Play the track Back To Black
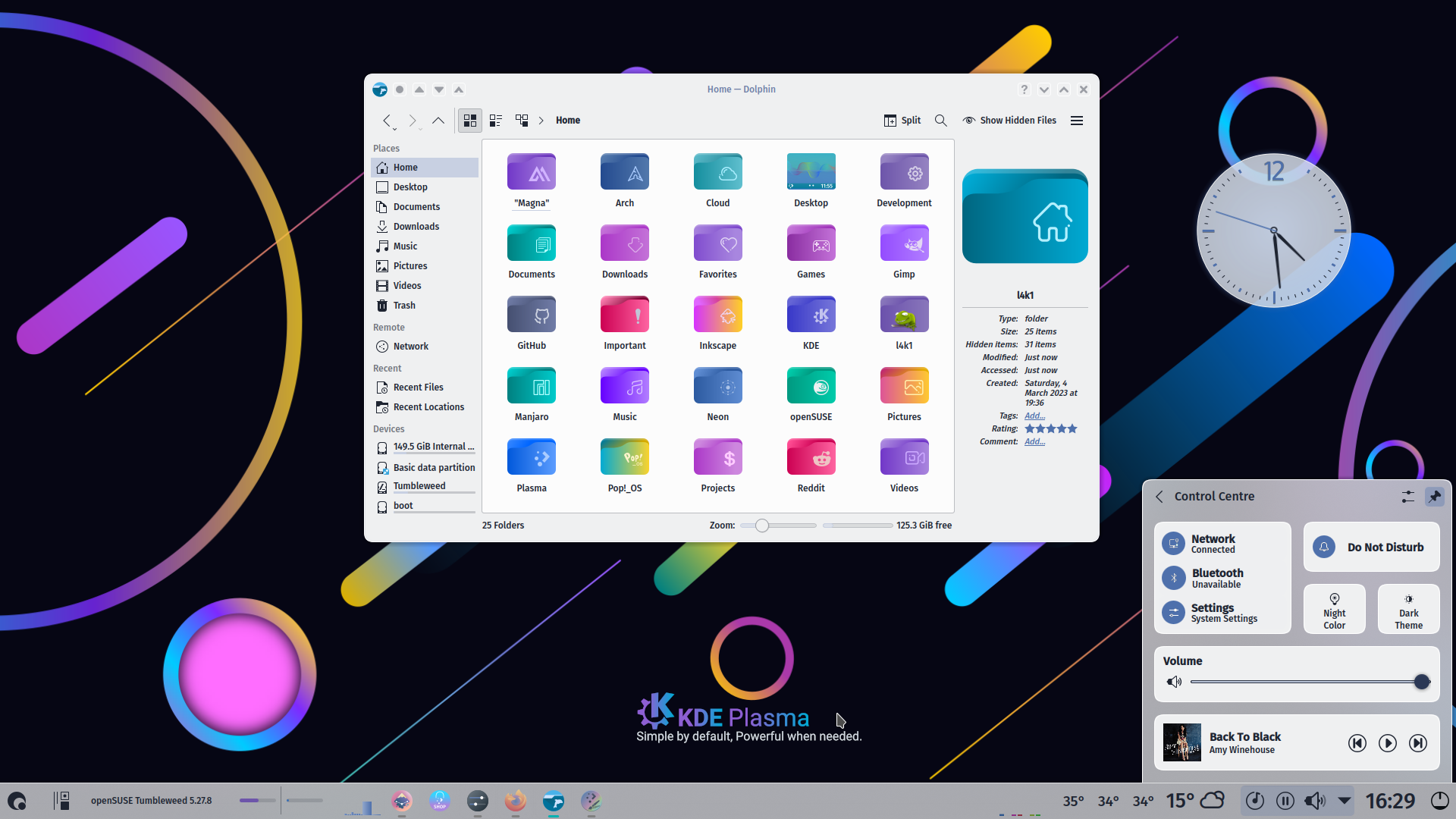This screenshot has width=1456, height=819. point(1387,743)
